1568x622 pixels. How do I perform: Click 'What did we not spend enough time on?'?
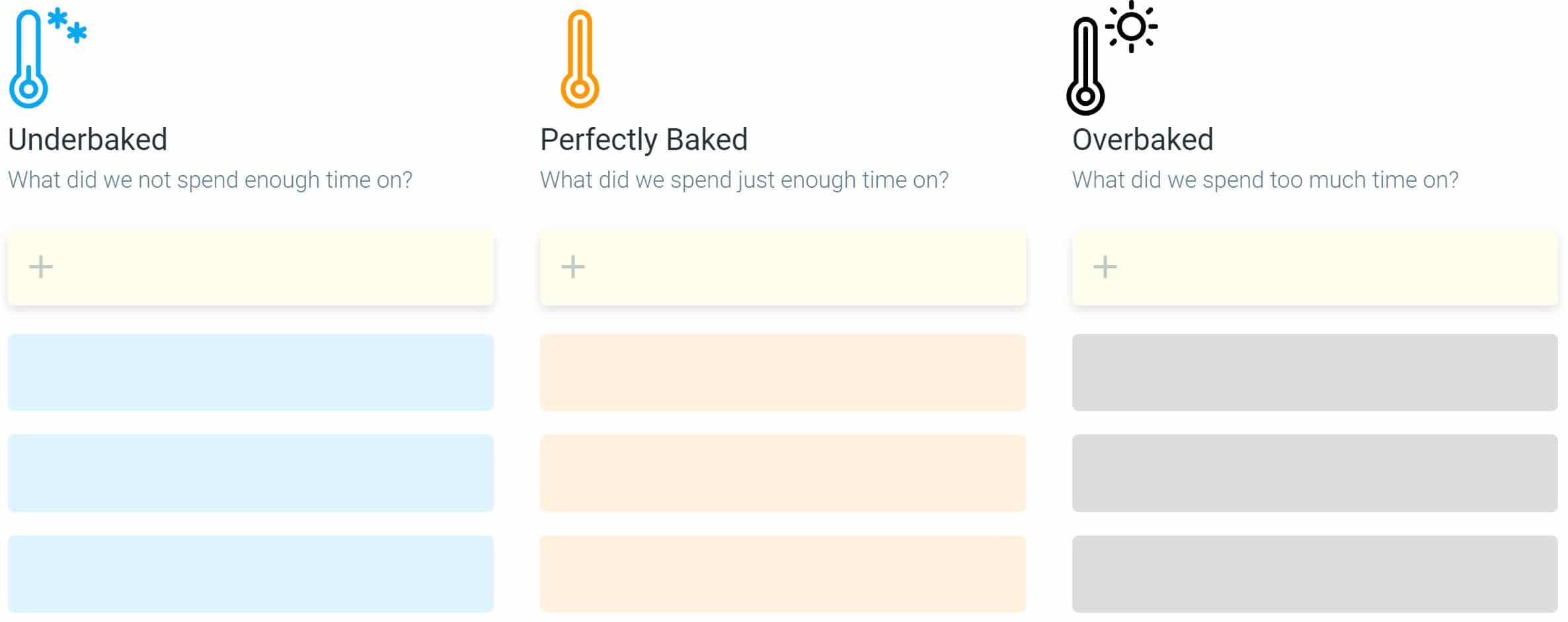[210, 180]
